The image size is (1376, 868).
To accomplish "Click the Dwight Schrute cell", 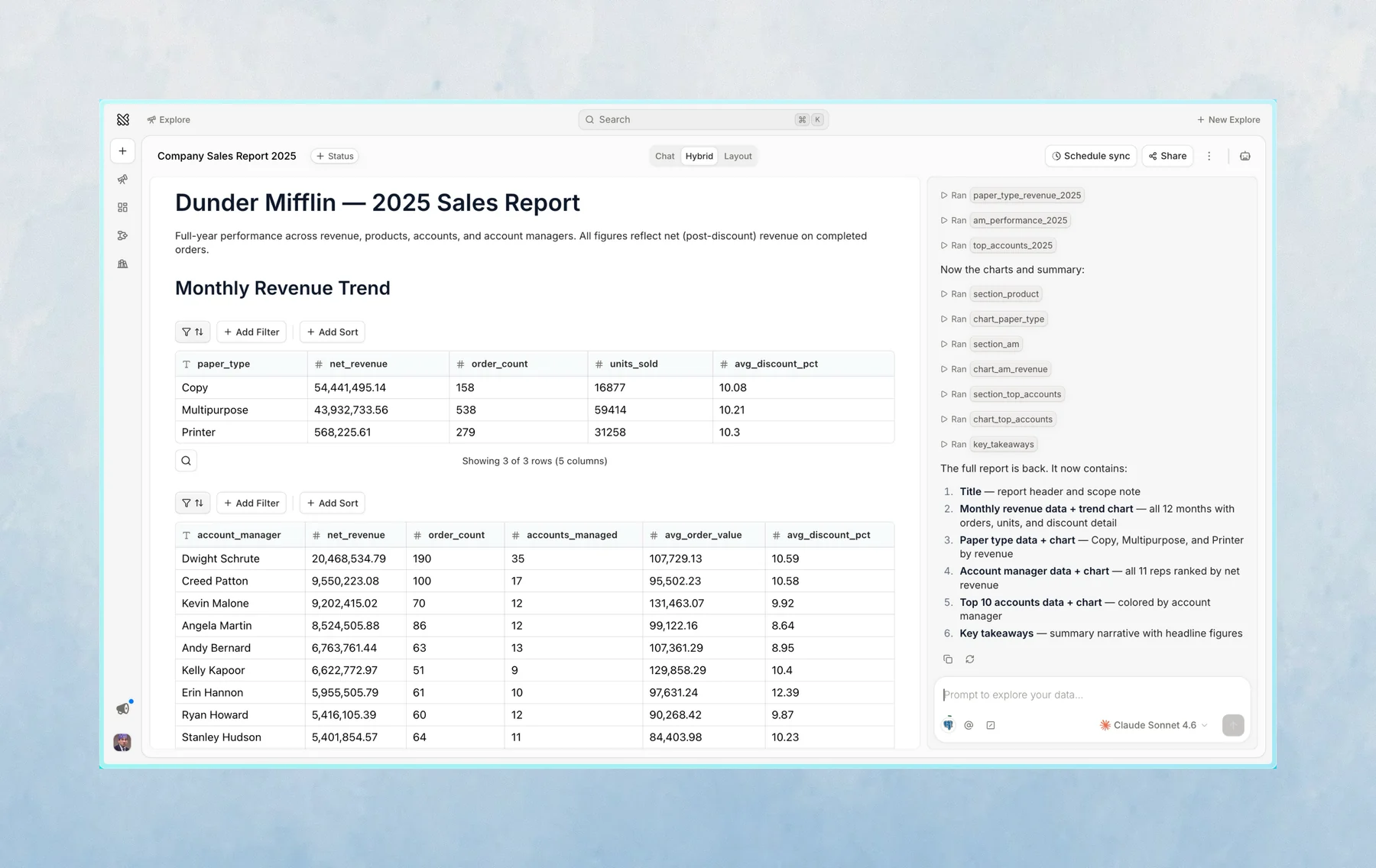I will point(240,559).
